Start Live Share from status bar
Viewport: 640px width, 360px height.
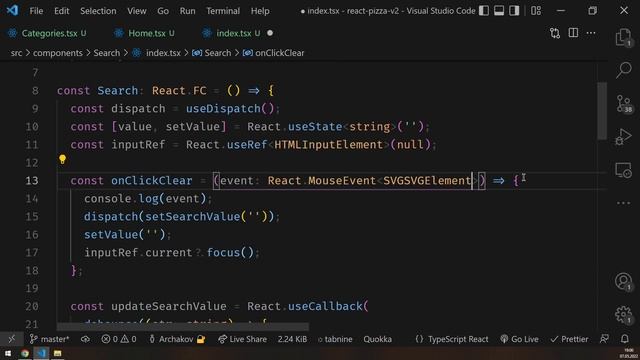pyautogui.click(x=242, y=339)
